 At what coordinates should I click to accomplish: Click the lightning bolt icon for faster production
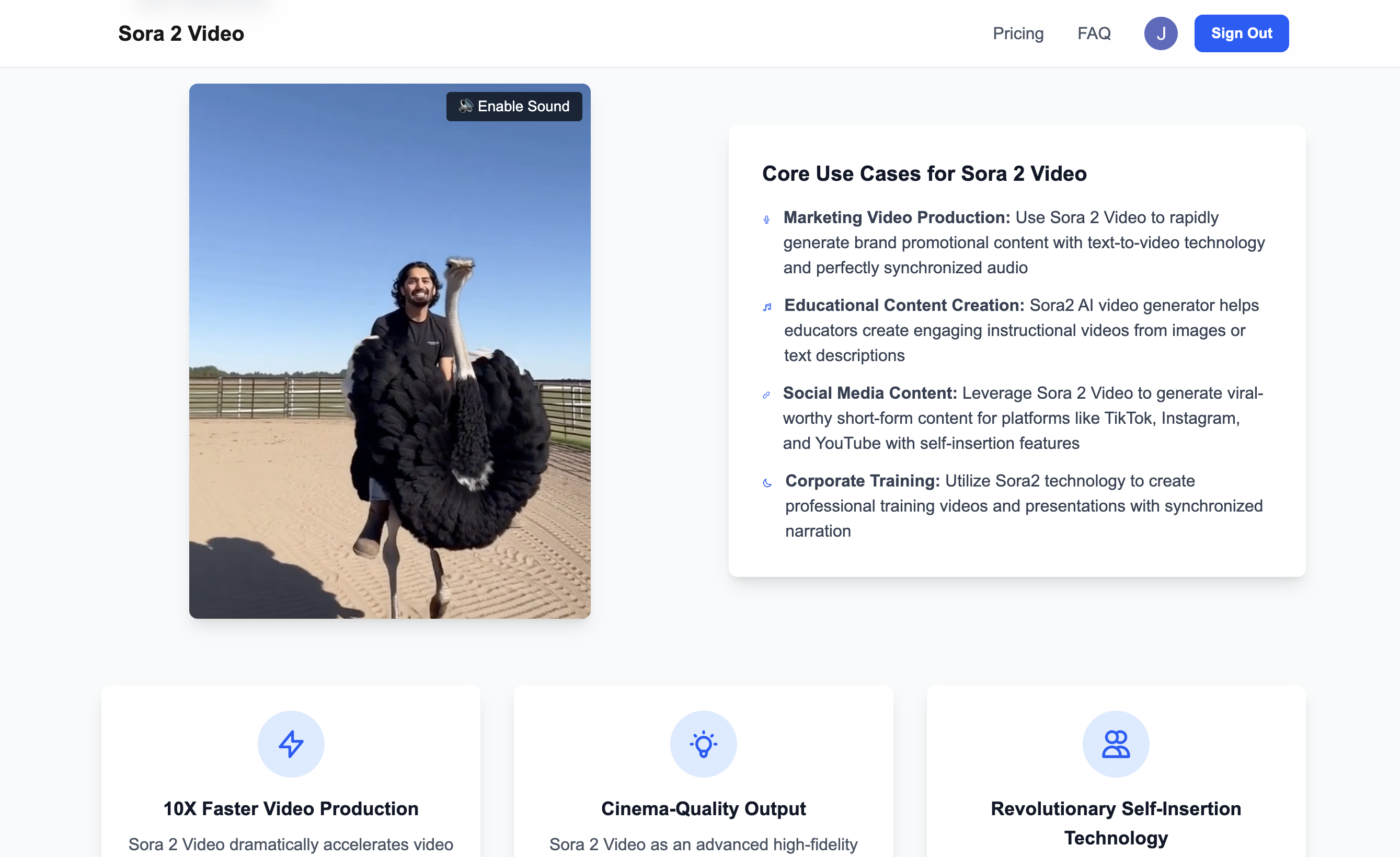(x=291, y=744)
